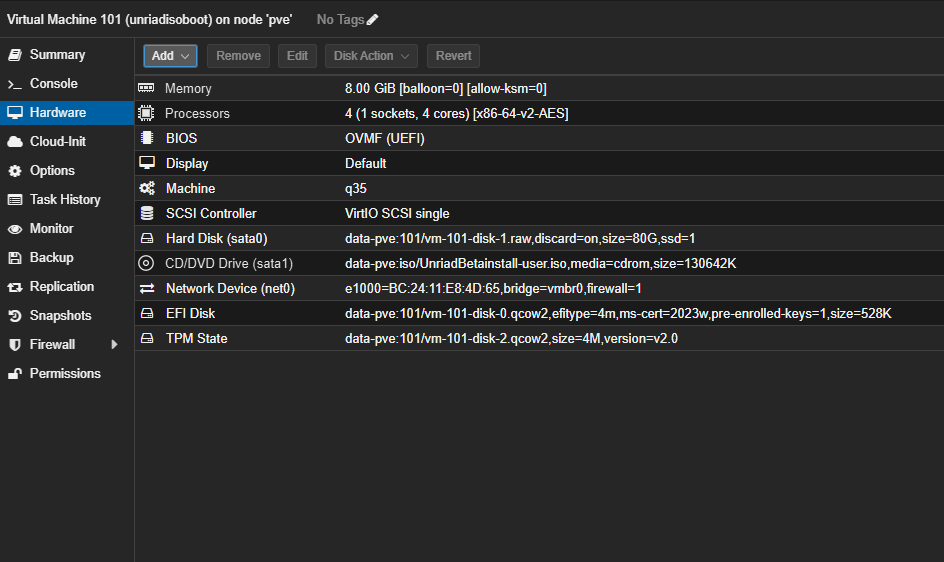
Task: Open the Options section
Action: click(52, 170)
